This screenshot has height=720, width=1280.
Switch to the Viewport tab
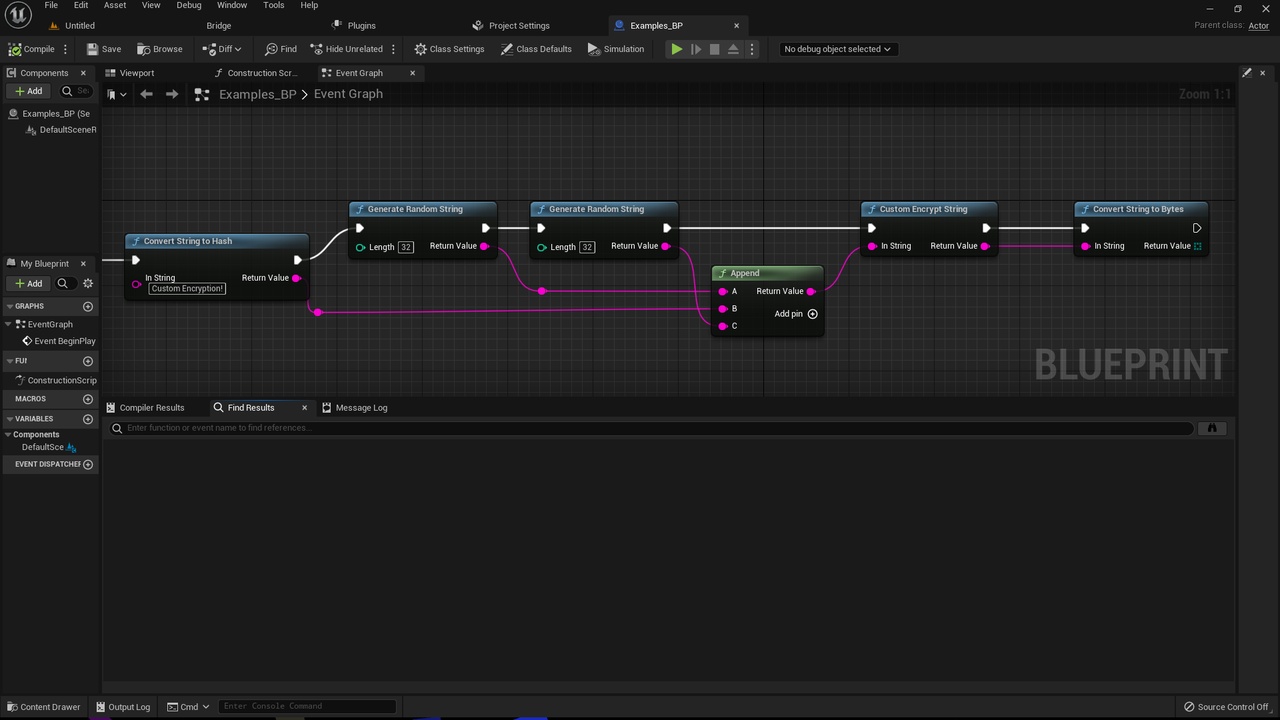[137, 73]
